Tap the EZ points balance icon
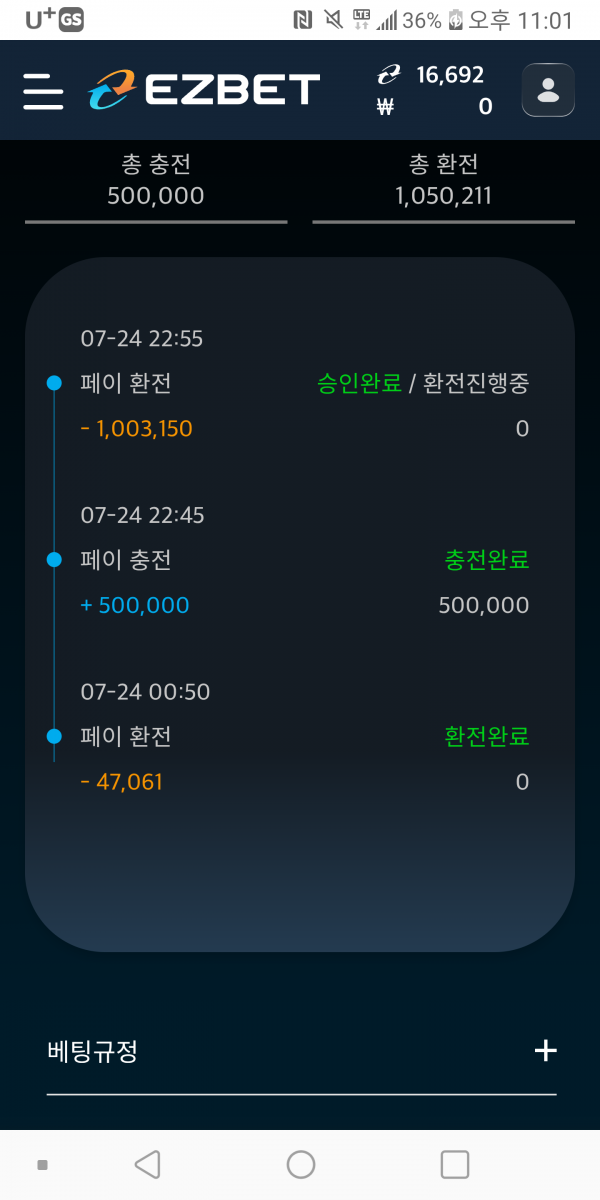Screen dimensions: 600x1200 388,74
